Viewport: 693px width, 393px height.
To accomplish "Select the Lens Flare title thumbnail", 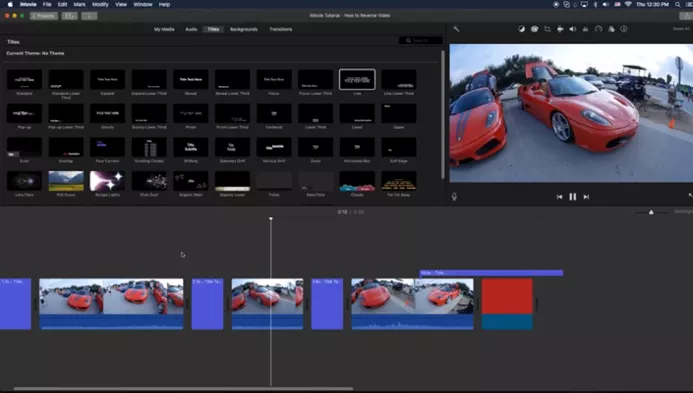I will (24, 181).
